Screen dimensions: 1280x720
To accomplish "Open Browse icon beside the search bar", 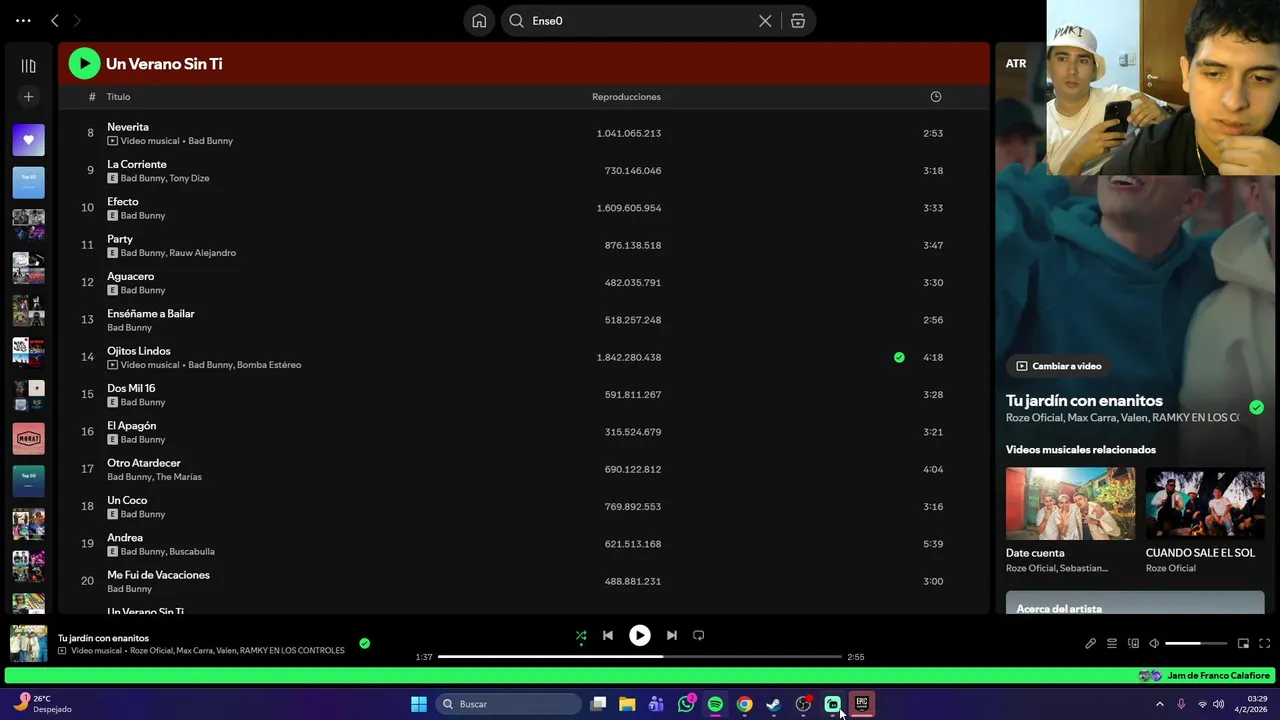I will point(798,21).
